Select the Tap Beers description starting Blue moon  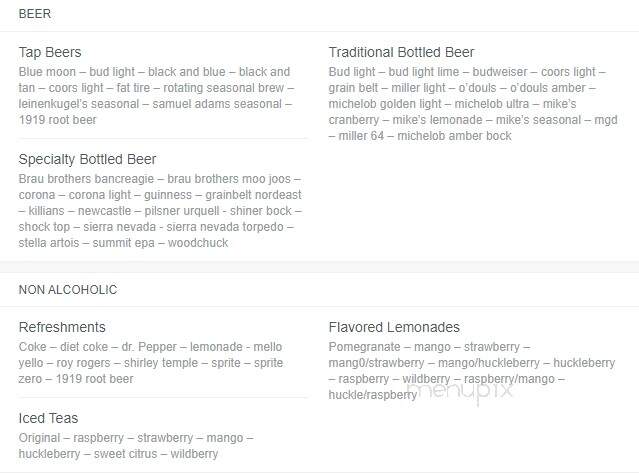coord(156,96)
